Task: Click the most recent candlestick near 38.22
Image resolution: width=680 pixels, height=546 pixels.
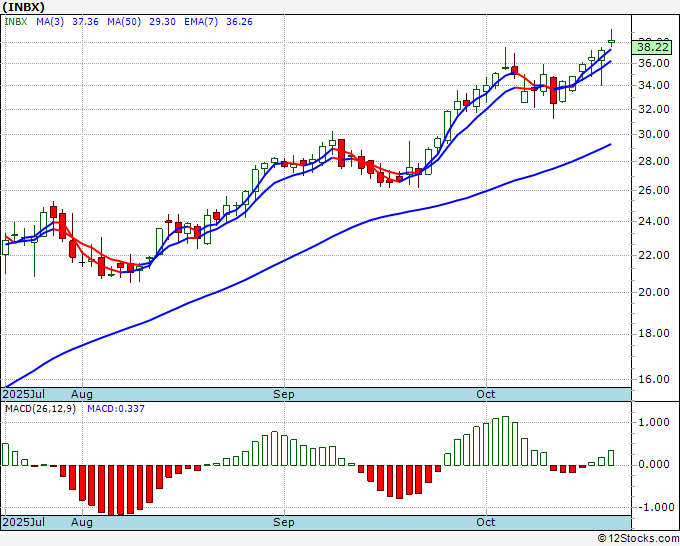Action: [611, 41]
